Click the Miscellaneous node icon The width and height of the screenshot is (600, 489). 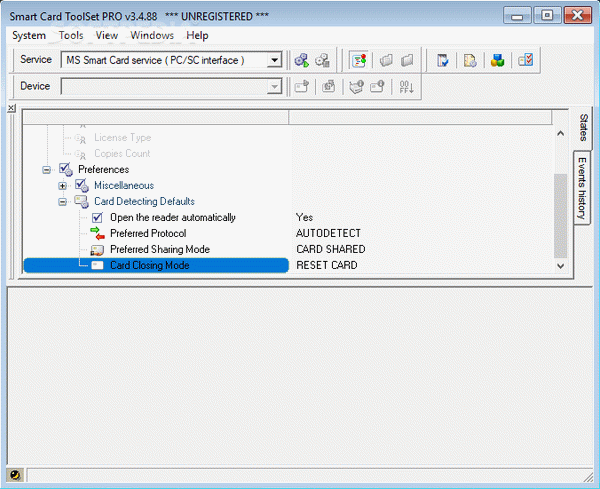82,185
